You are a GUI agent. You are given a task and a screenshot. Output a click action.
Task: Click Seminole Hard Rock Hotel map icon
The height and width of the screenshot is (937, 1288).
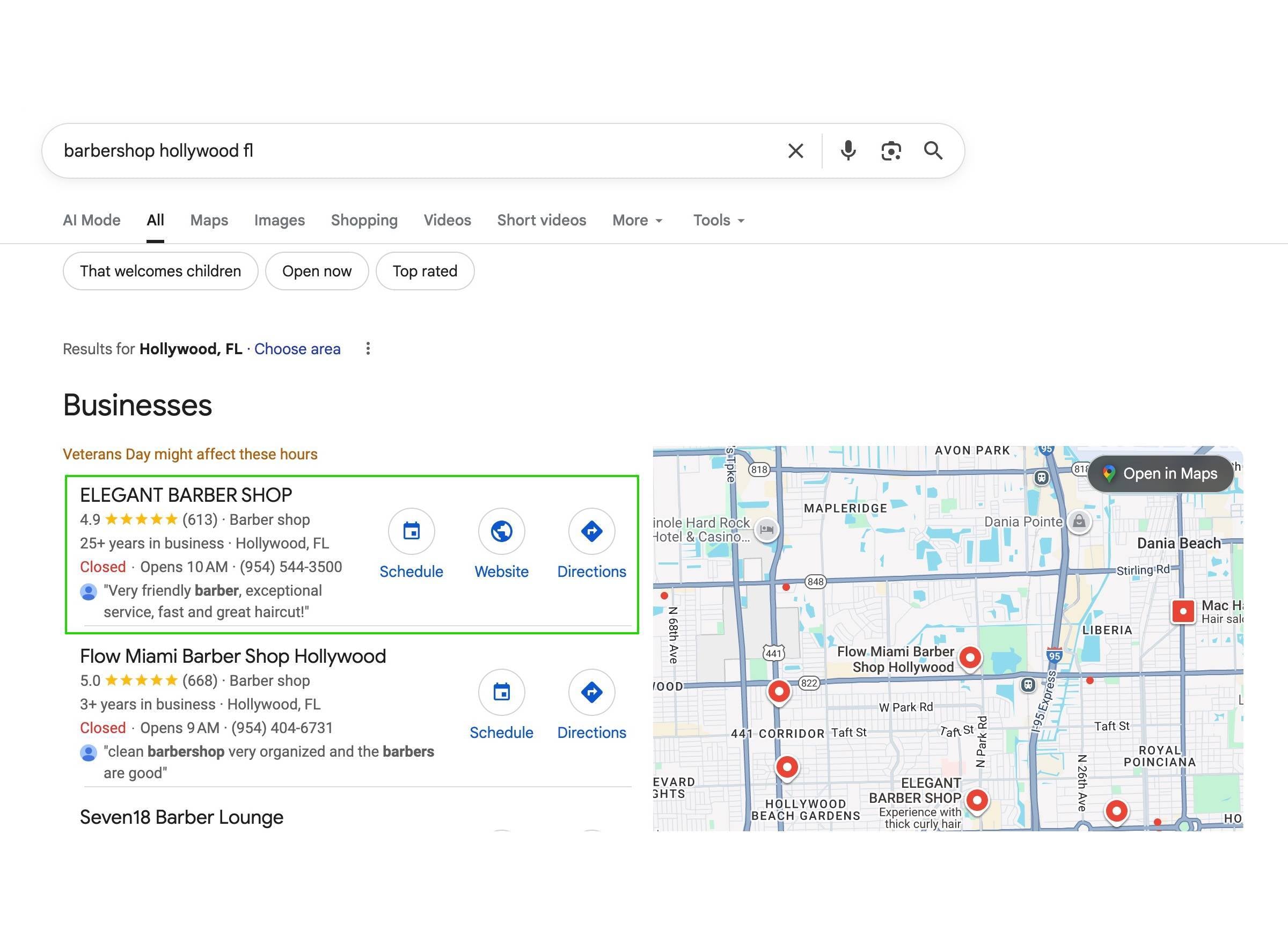[x=767, y=530]
